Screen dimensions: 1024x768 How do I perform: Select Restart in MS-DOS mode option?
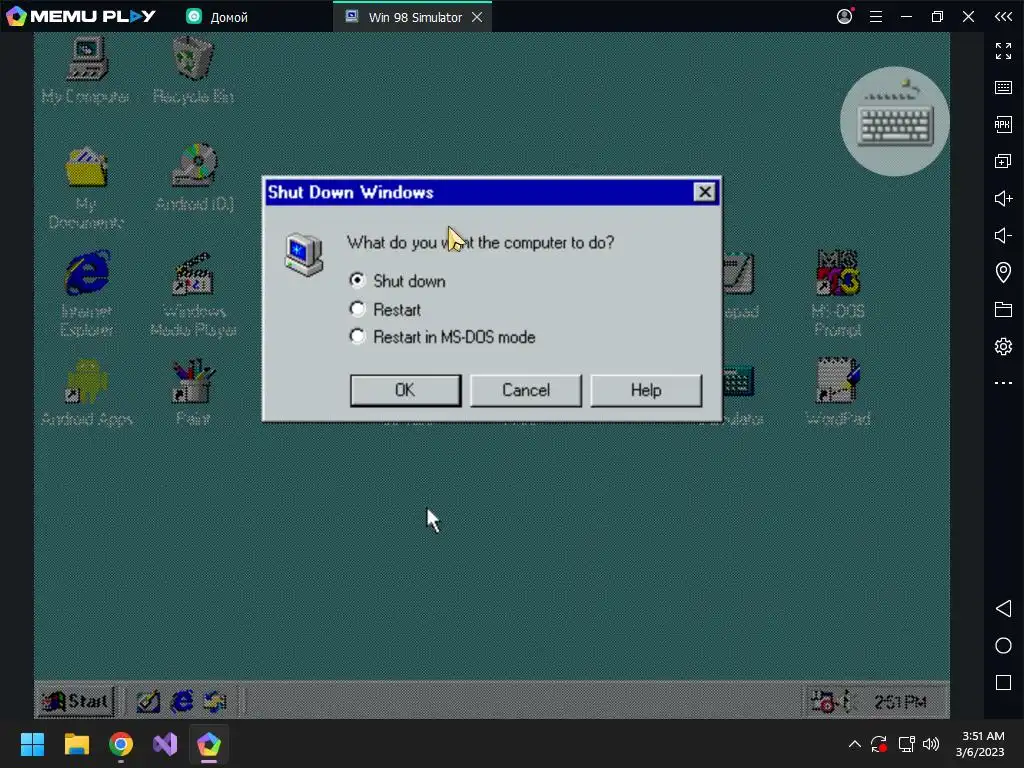click(443, 337)
